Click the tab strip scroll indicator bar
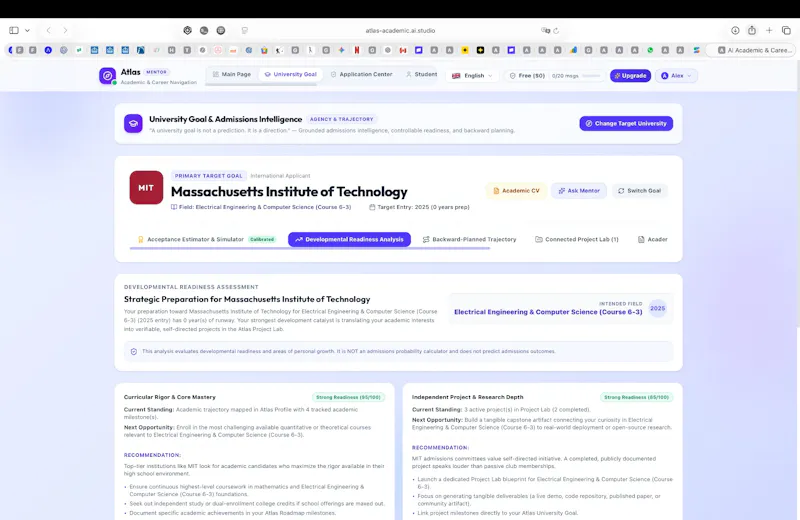Screen dimensions: 800x520 [310, 249]
